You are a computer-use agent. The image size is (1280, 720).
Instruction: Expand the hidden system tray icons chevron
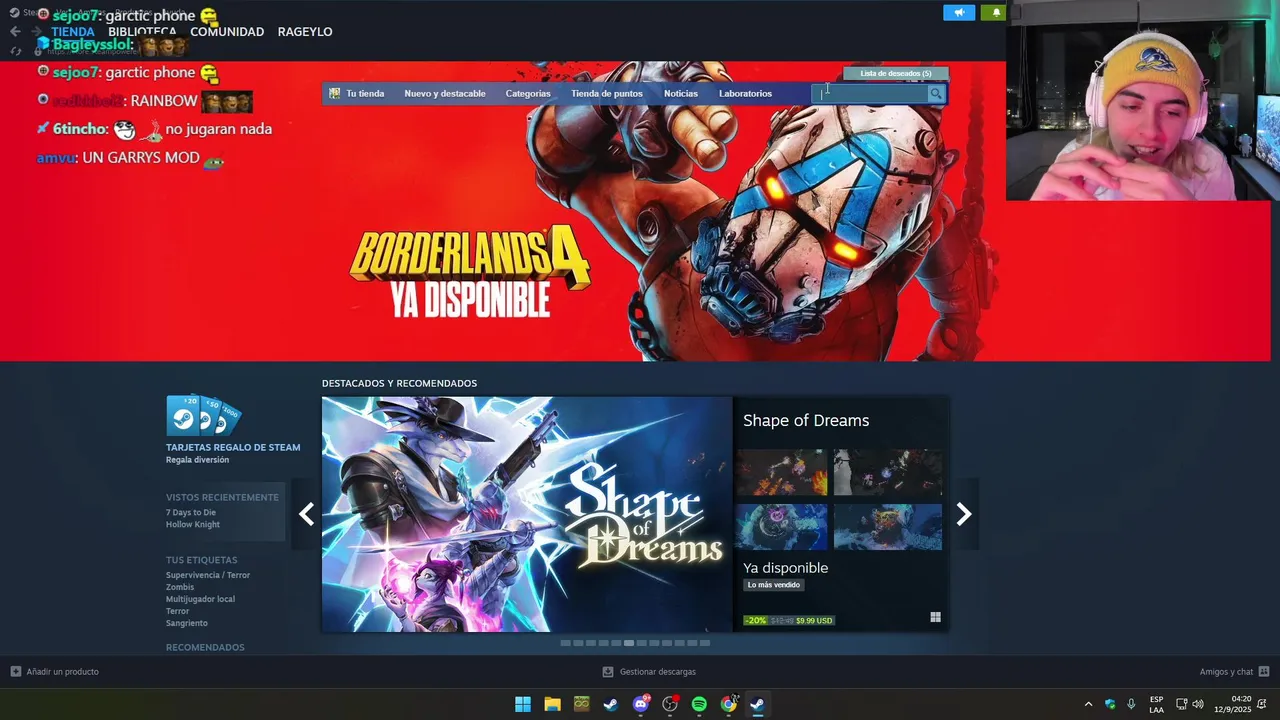1088,704
